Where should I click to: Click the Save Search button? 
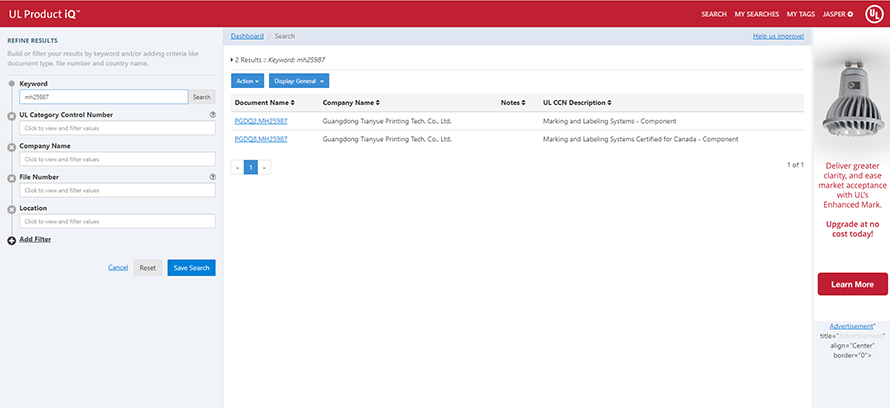pos(191,268)
